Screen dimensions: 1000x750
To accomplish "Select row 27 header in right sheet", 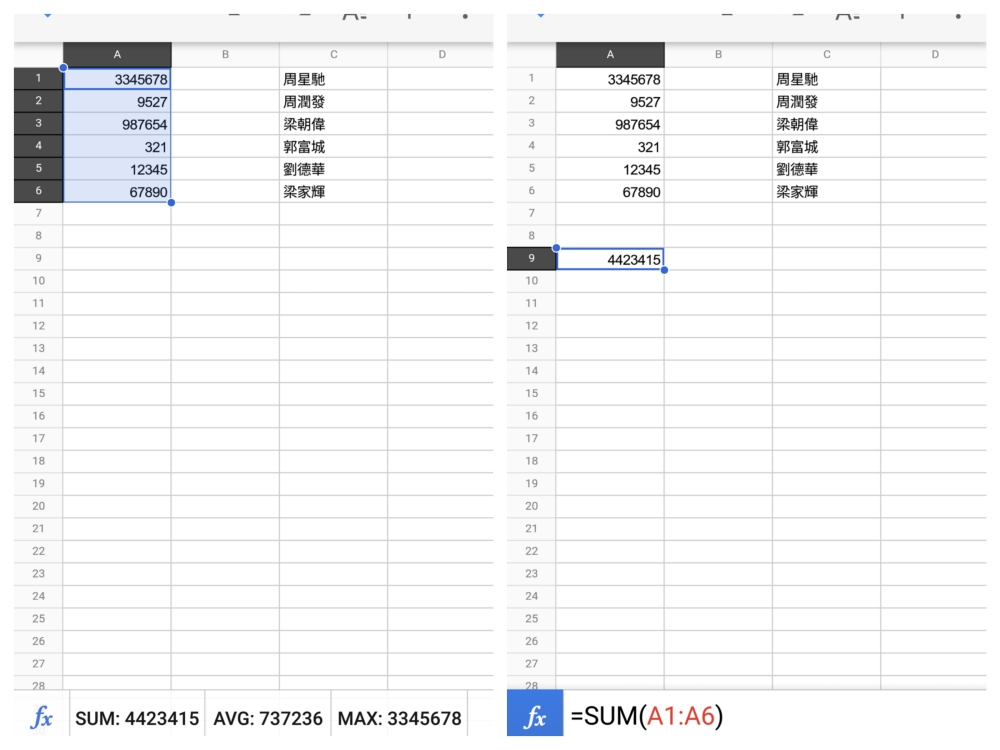I will point(531,663).
